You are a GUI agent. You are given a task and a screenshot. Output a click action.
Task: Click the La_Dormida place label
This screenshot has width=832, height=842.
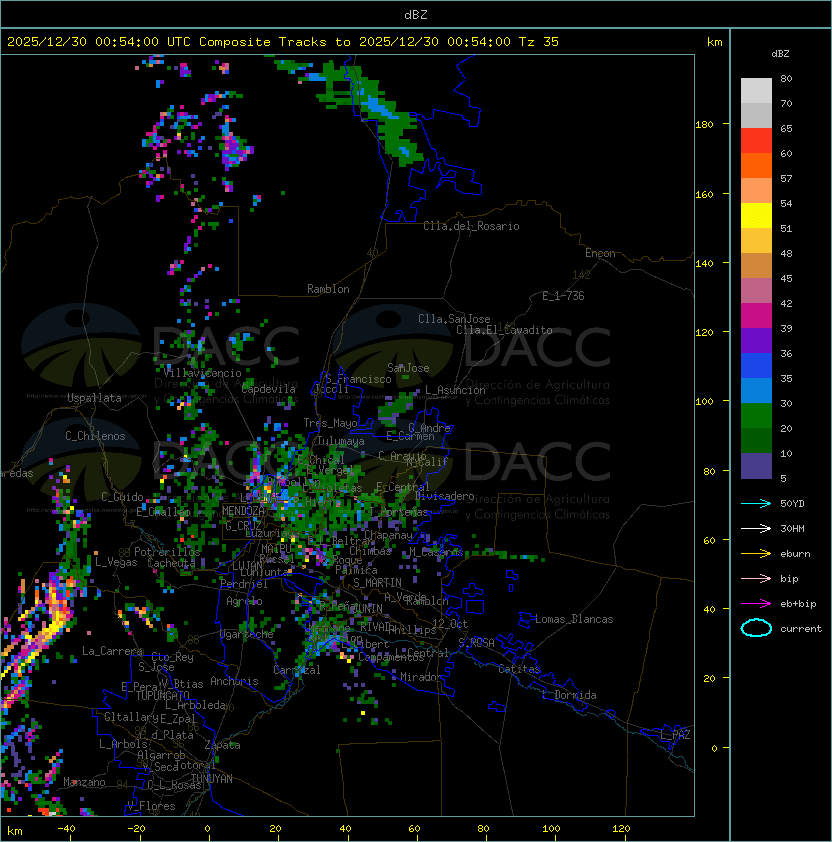pyautogui.click(x=569, y=695)
